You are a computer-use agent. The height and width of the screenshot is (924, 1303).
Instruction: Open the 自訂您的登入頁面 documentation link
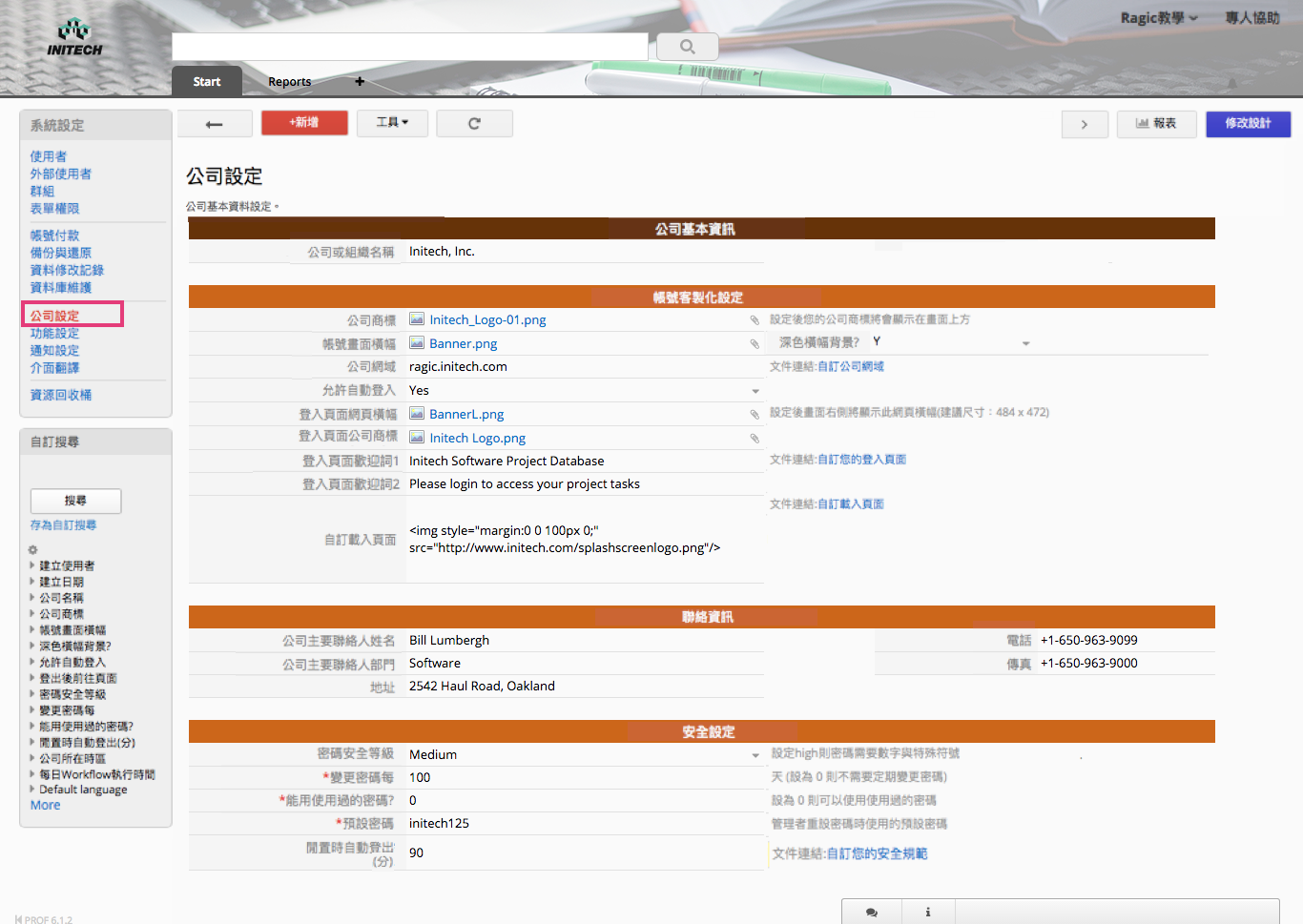[862, 460]
